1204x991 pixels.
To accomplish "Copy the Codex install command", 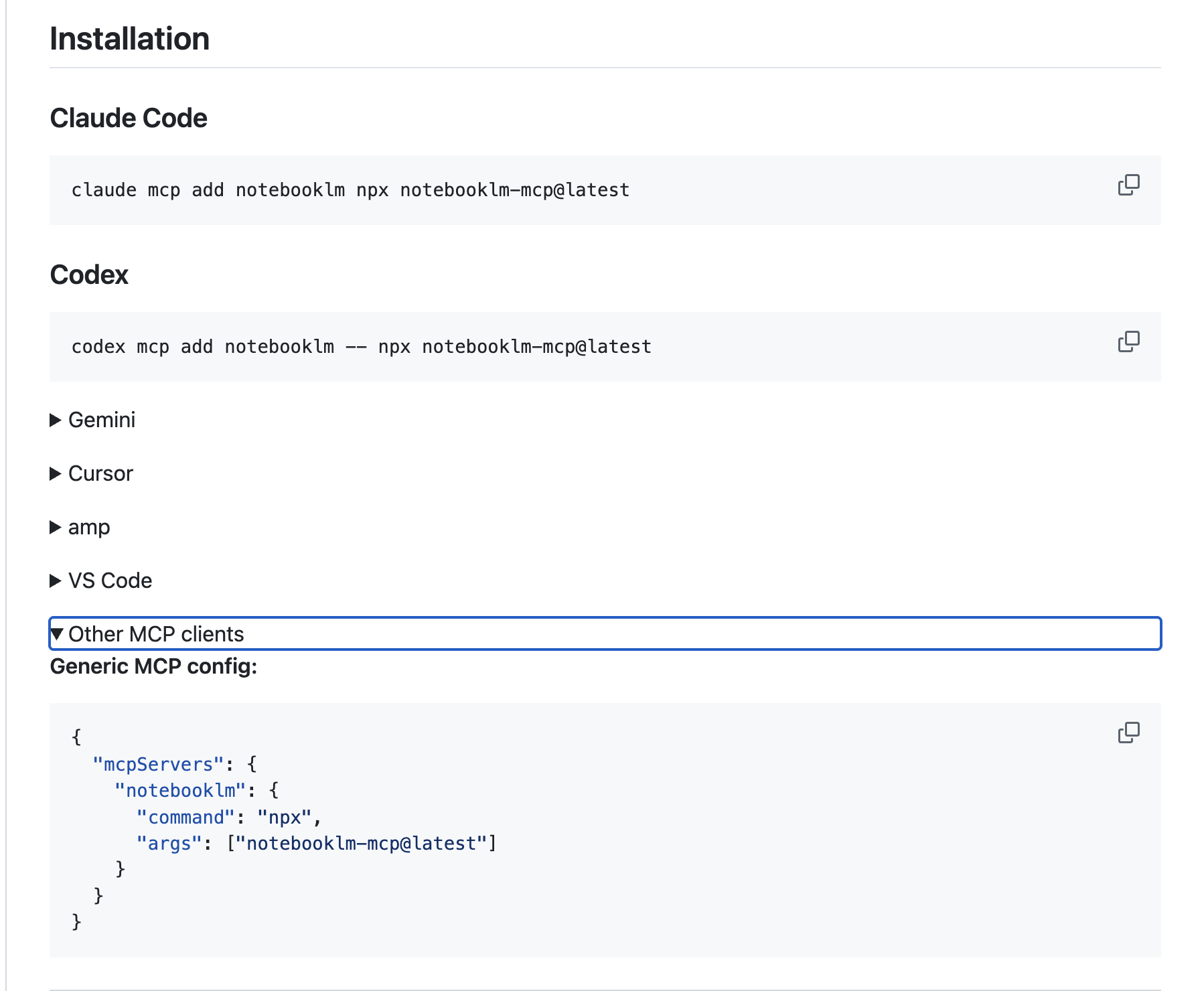I will click(1128, 341).
